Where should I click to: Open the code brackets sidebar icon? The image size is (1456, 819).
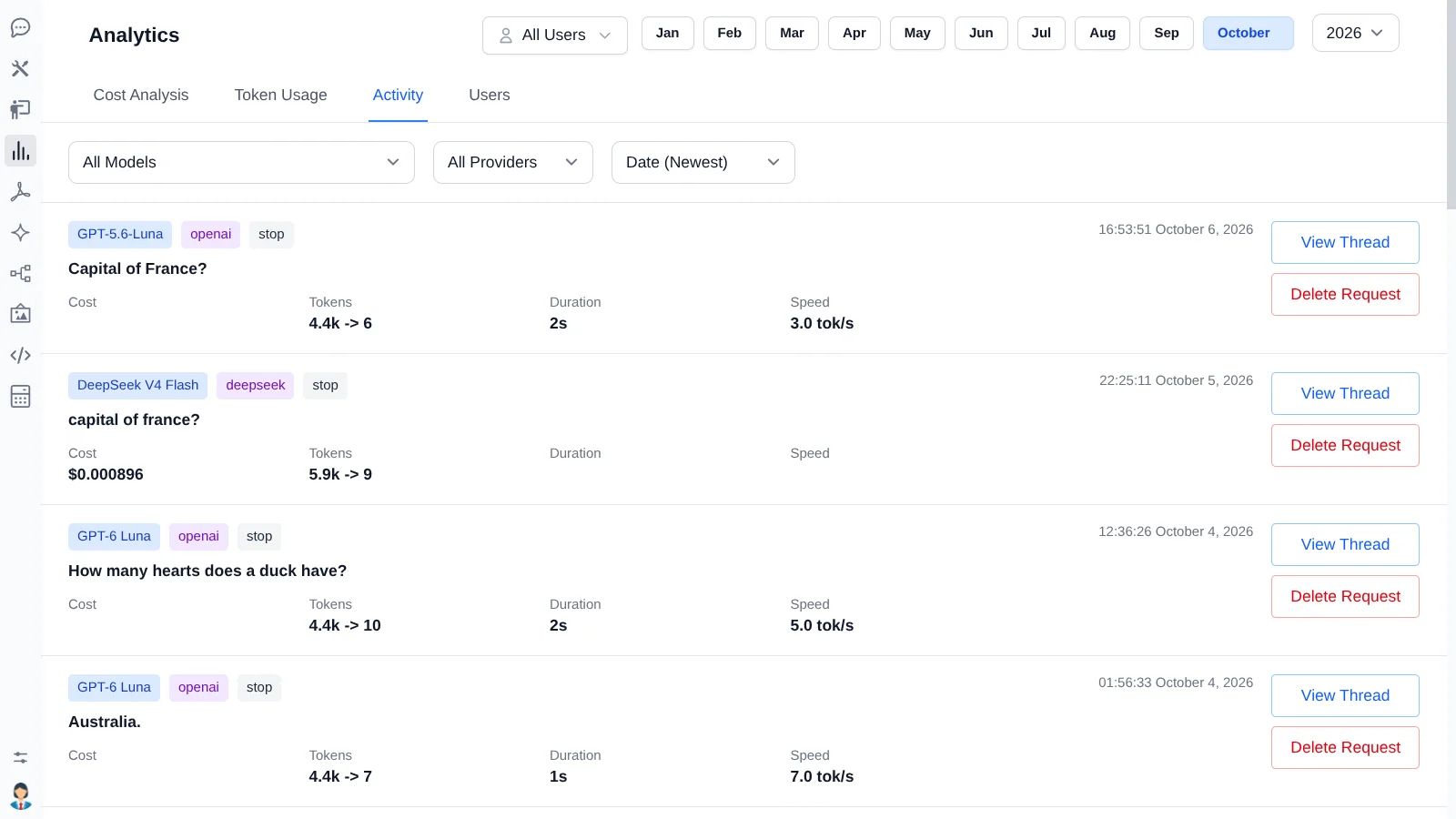tap(20, 355)
